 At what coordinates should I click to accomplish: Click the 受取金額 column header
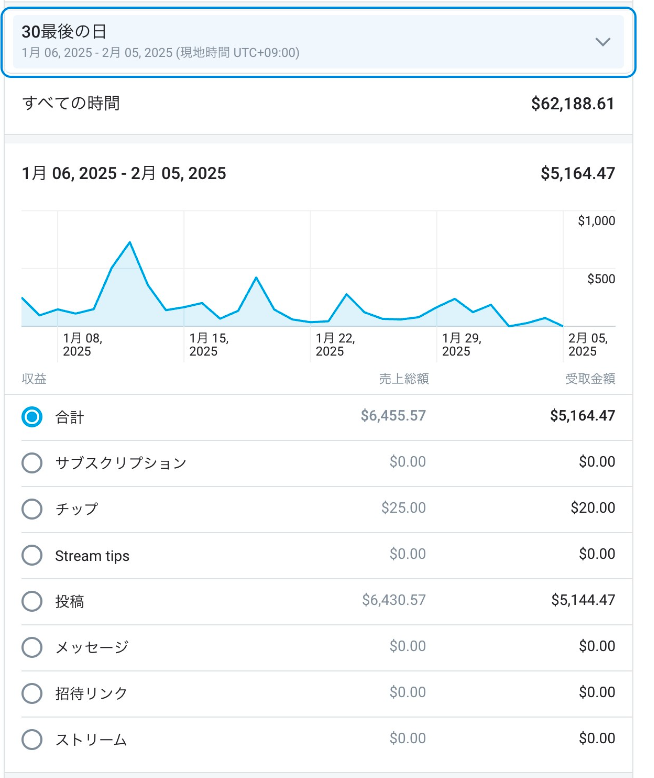(590, 379)
